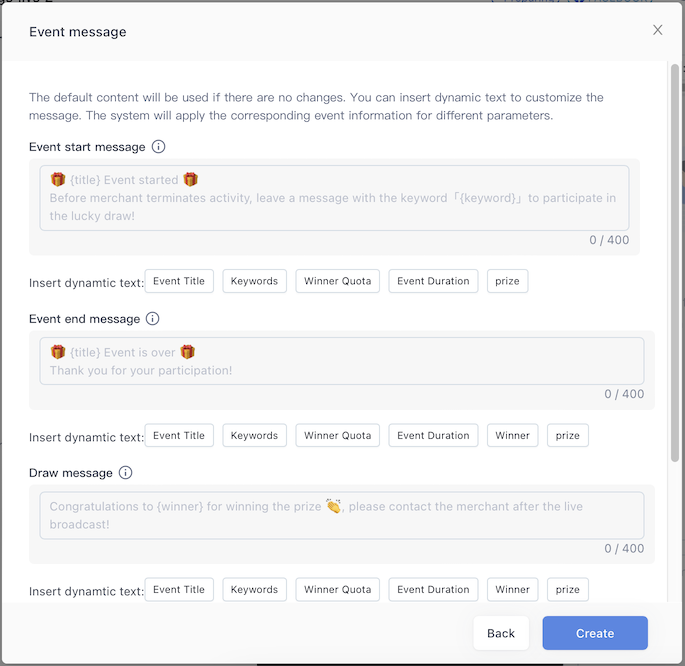
Task: Insert Winner Quota into Event end message
Action: 338,435
